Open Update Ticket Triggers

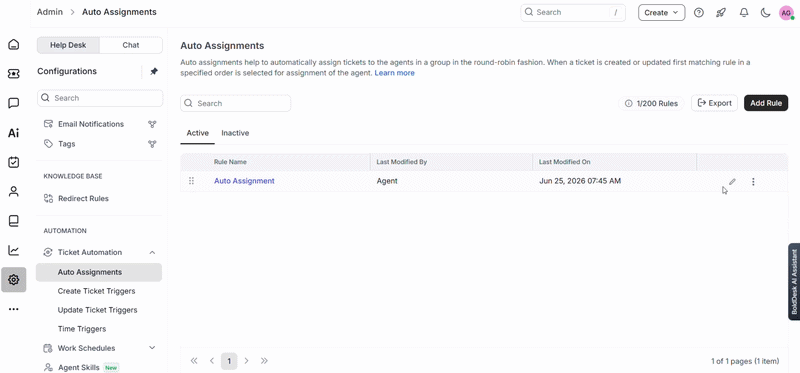[97, 310]
